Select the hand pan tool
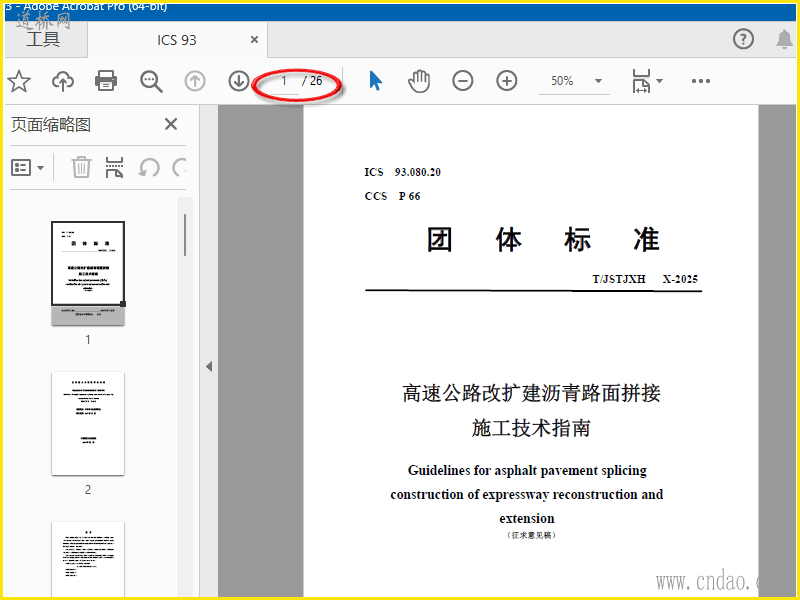The width and height of the screenshot is (800, 600). pos(419,81)
